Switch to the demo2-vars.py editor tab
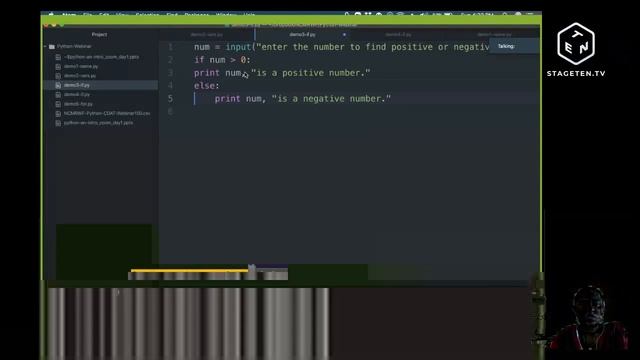Screen dimensions: 640x360 pyautogui.click(x=207, y=35)
